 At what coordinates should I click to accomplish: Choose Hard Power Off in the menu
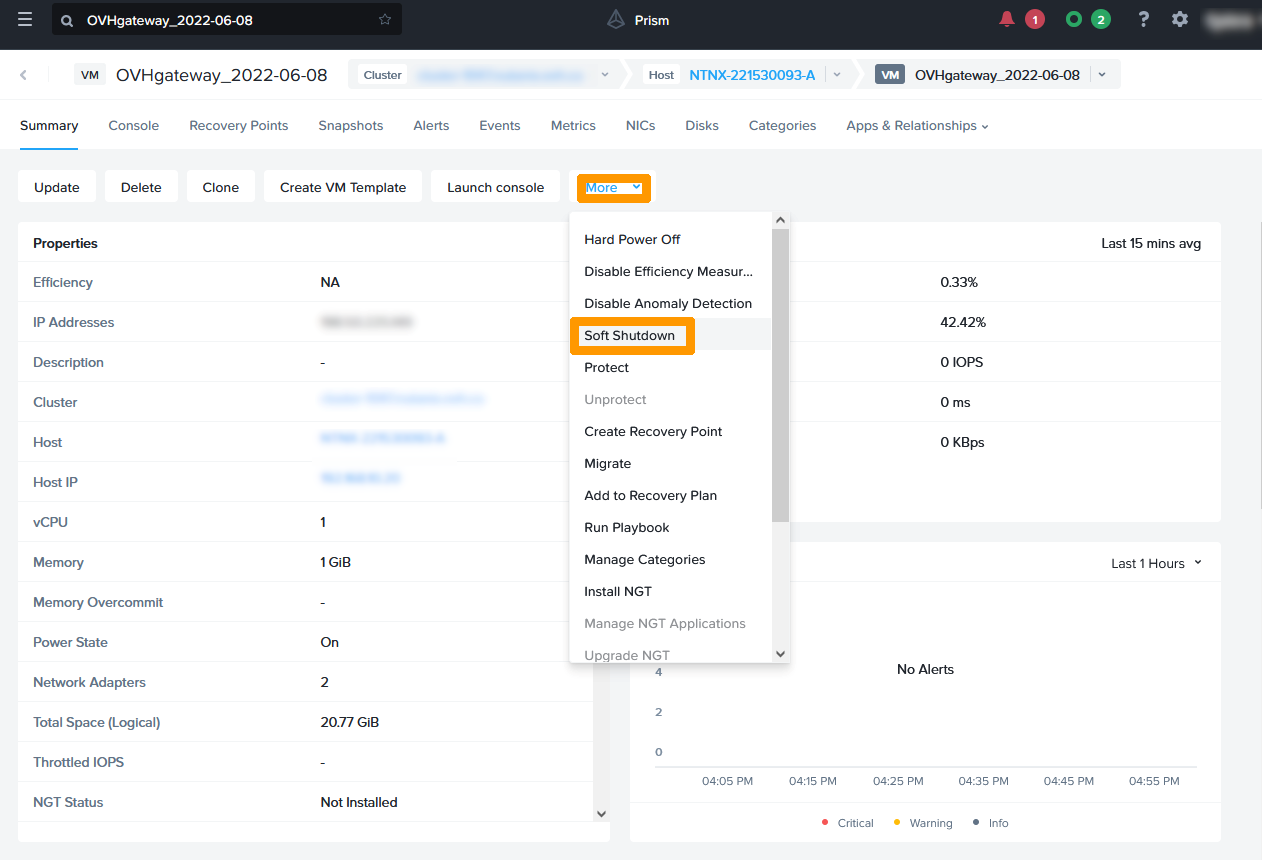(x=632, y=240)
